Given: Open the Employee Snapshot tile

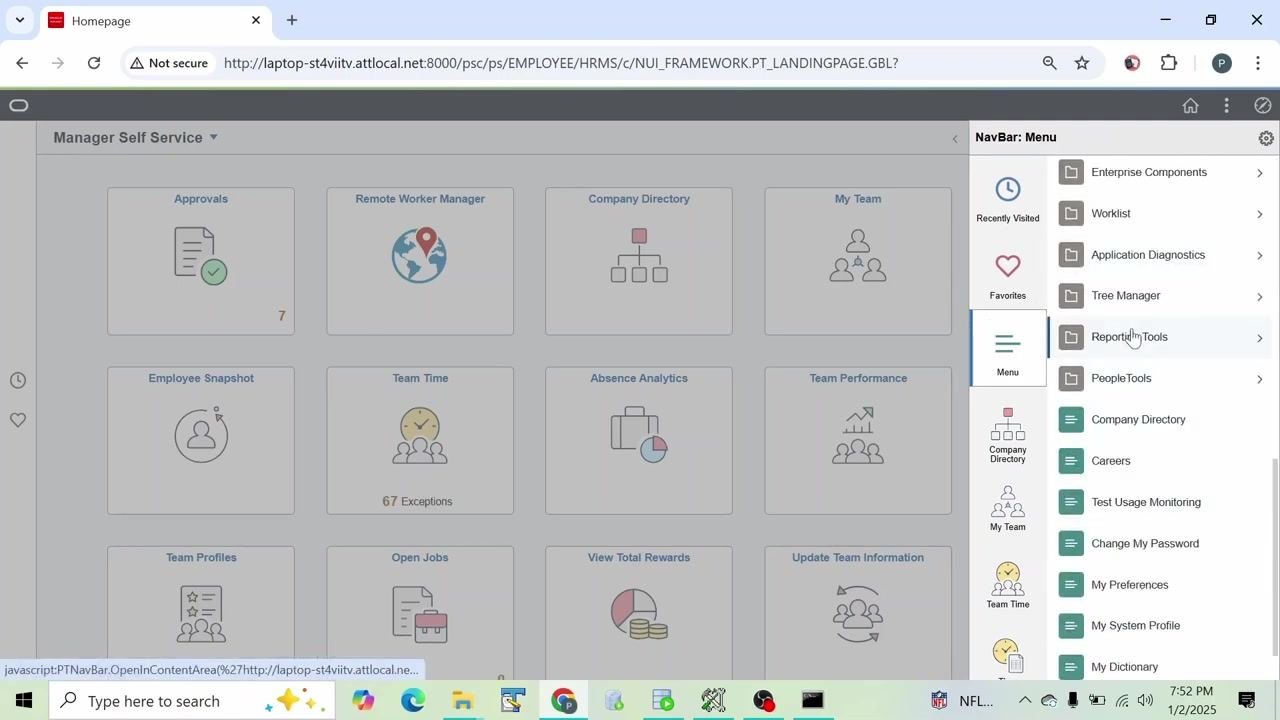Looking at the screenshot, I should click(201, 440).
